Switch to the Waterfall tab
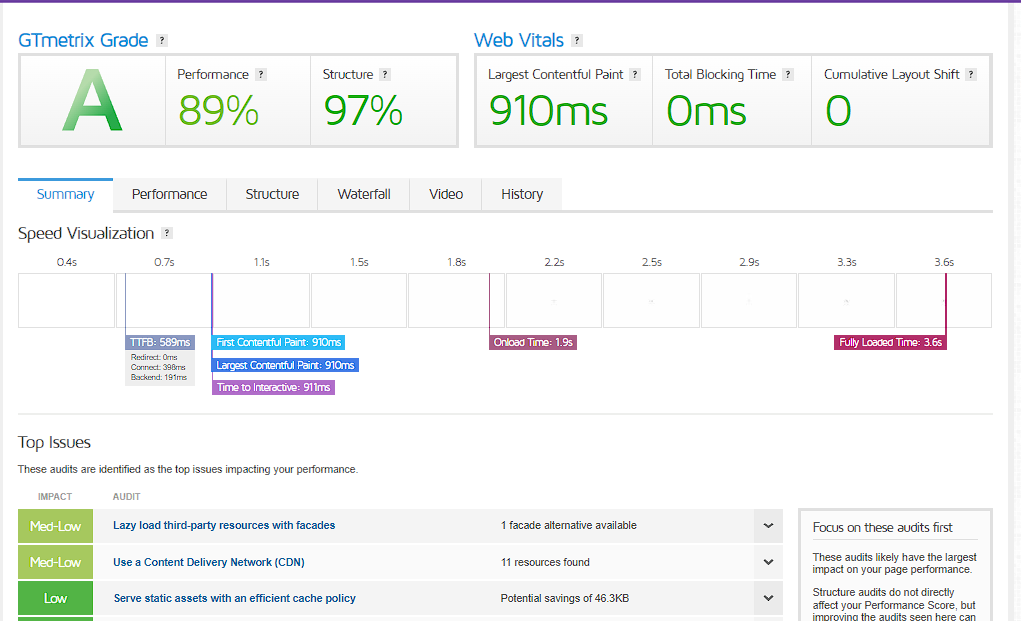This screenshot has height=621, width=1021. [364, 194]
